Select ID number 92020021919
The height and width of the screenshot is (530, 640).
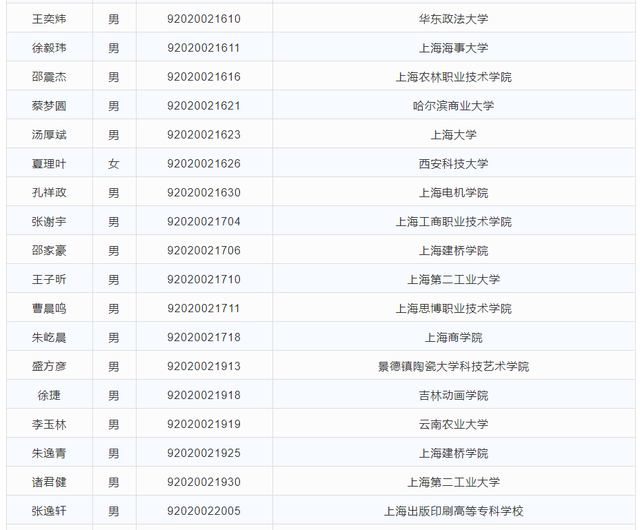pos(204,425)
